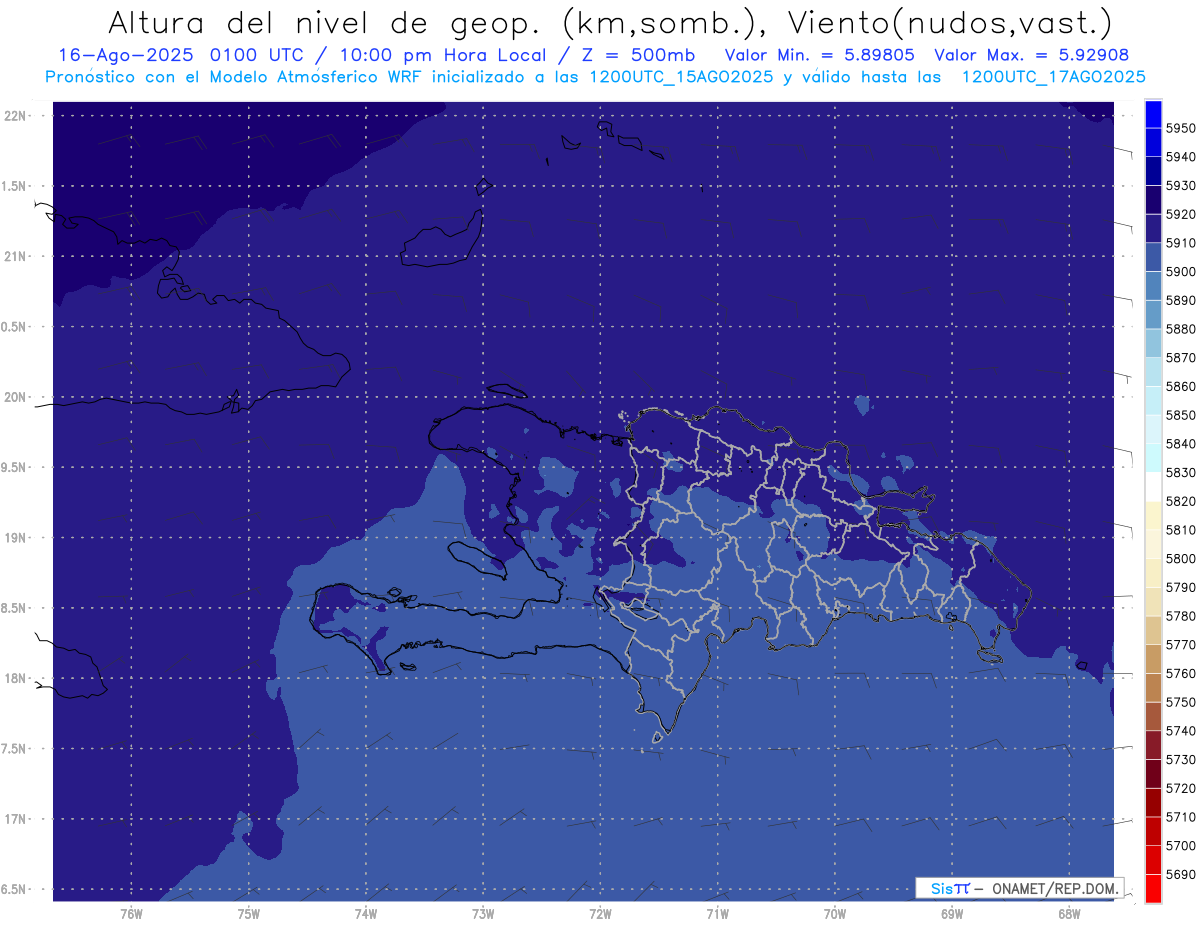Click the 'Valor Max. = 5.92908' text
The width and height of the screenshot is (1200, 927).
click(1031, 56)
